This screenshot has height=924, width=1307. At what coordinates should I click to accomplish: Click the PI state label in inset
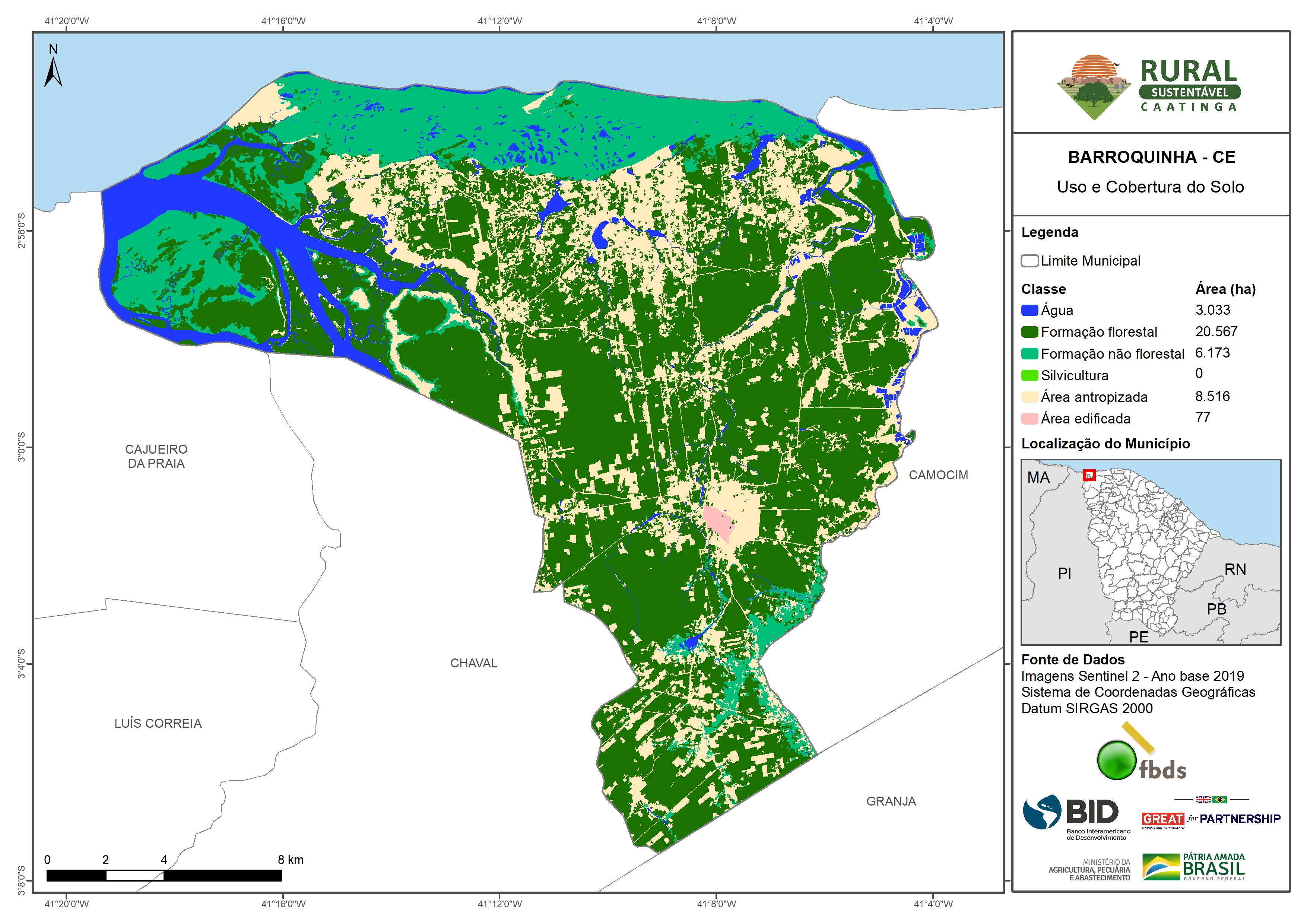(x=1064, y=573)
